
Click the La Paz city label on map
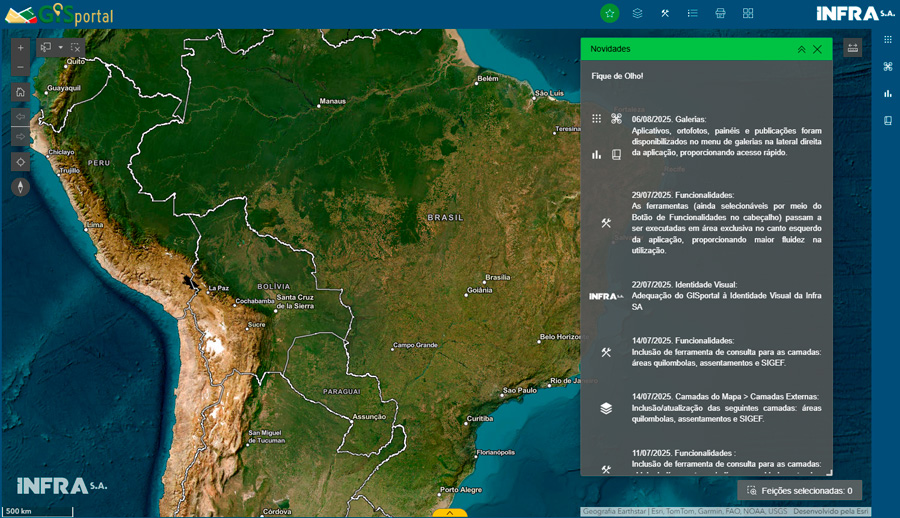(x=219, y=288)
